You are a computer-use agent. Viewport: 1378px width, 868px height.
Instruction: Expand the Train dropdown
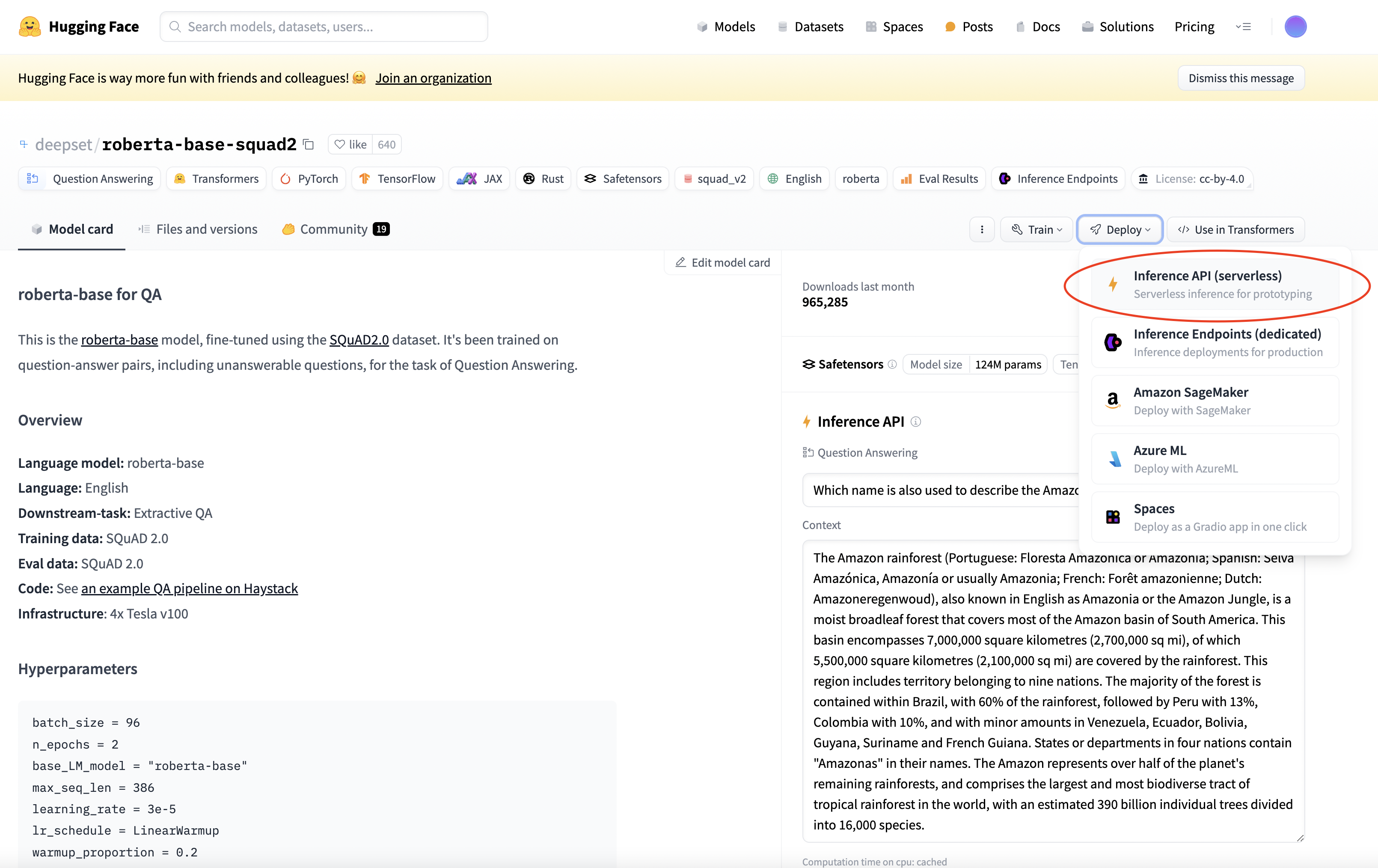click(x=1037, y=229)
